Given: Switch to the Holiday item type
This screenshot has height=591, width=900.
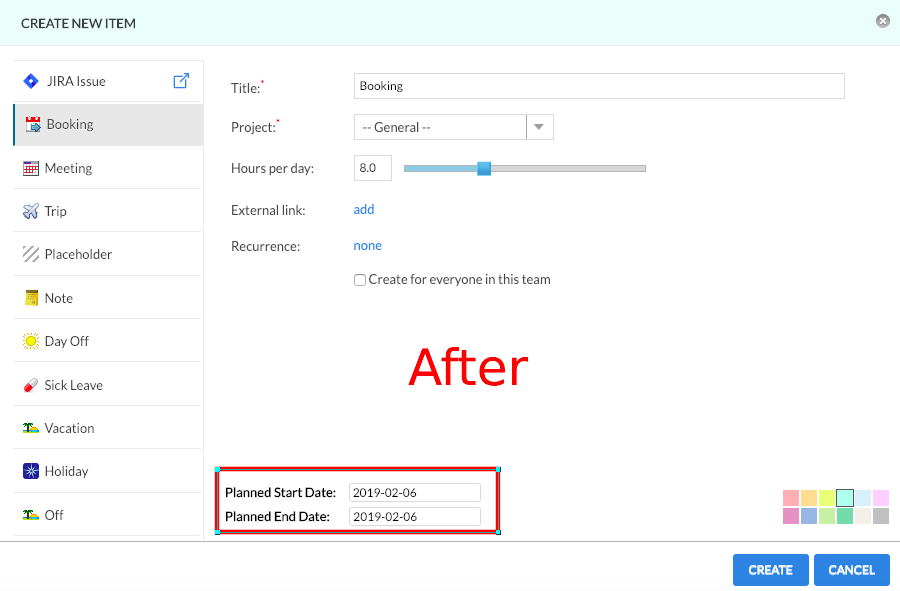Looking at the screenshot, I should point(66,471).
